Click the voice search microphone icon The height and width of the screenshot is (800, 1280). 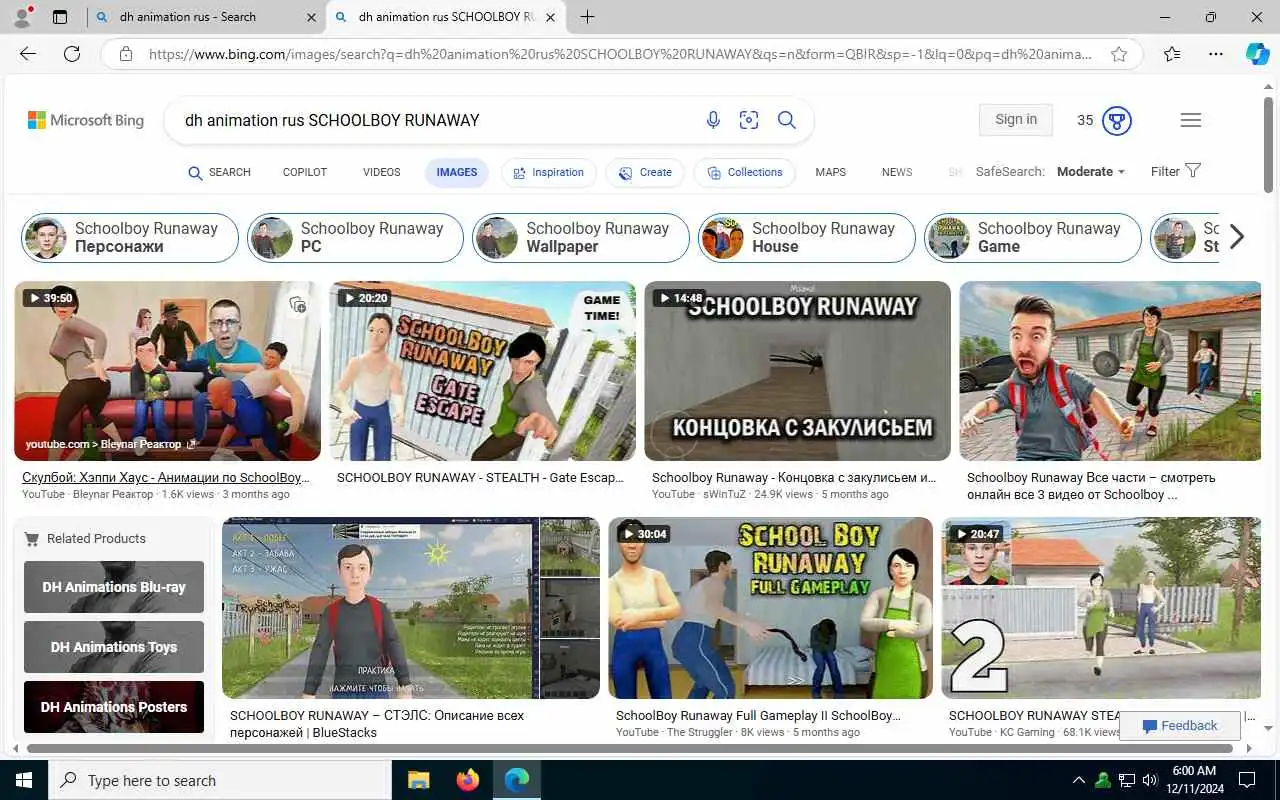713,120
